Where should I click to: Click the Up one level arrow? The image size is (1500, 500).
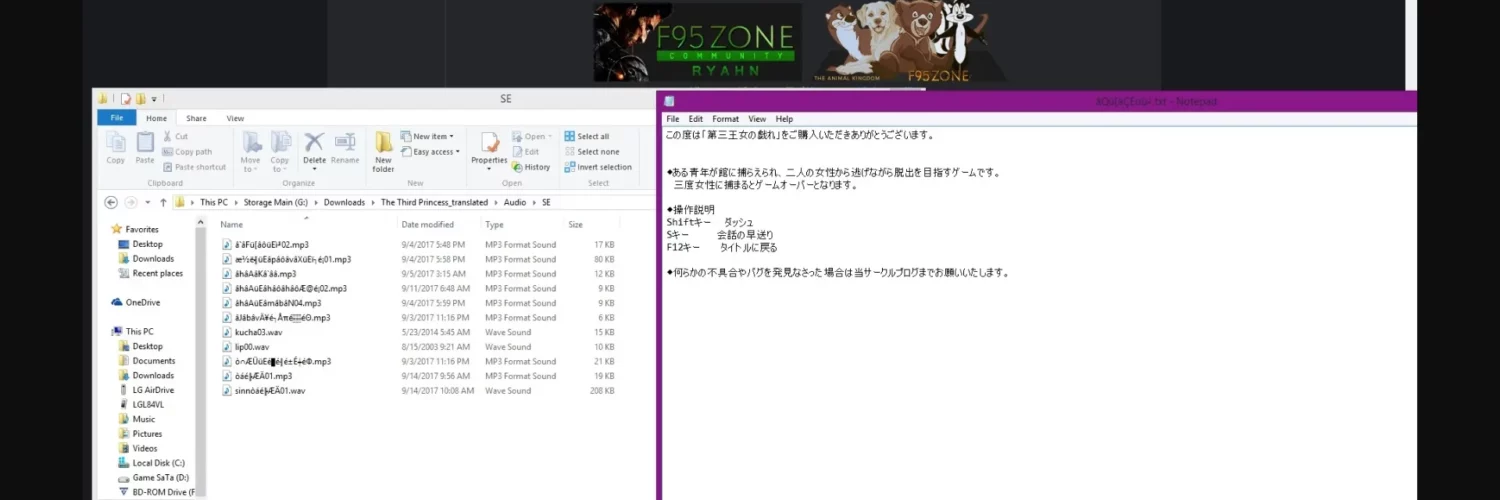click(163, 202)
